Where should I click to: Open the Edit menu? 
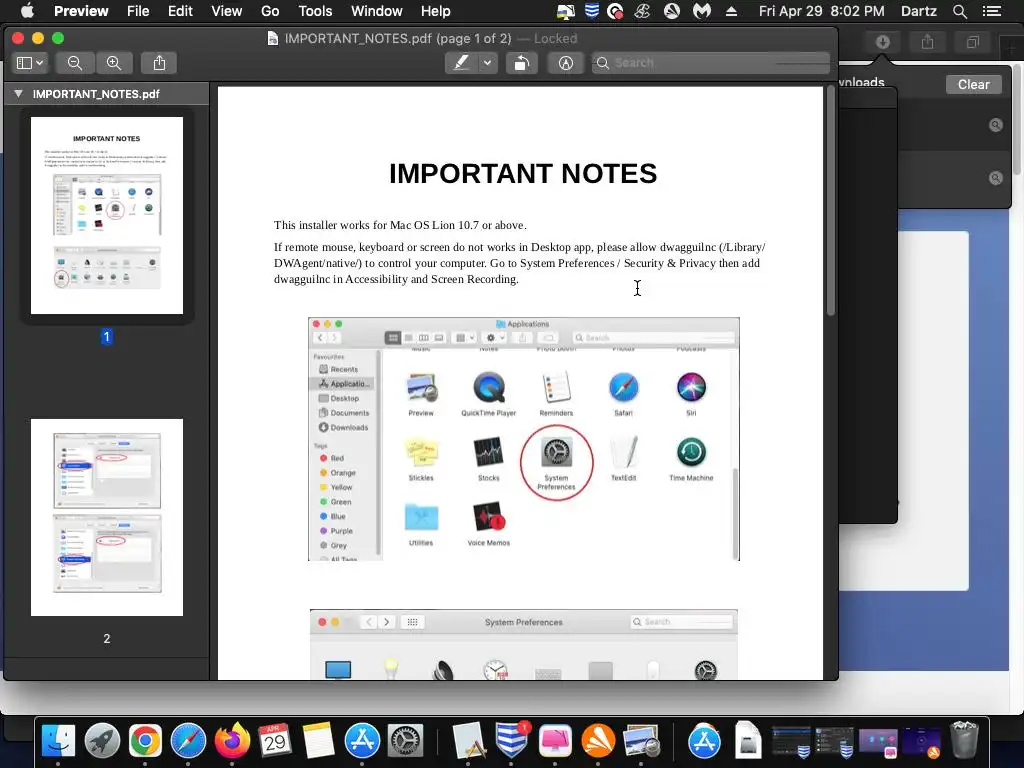click(180, 11)
